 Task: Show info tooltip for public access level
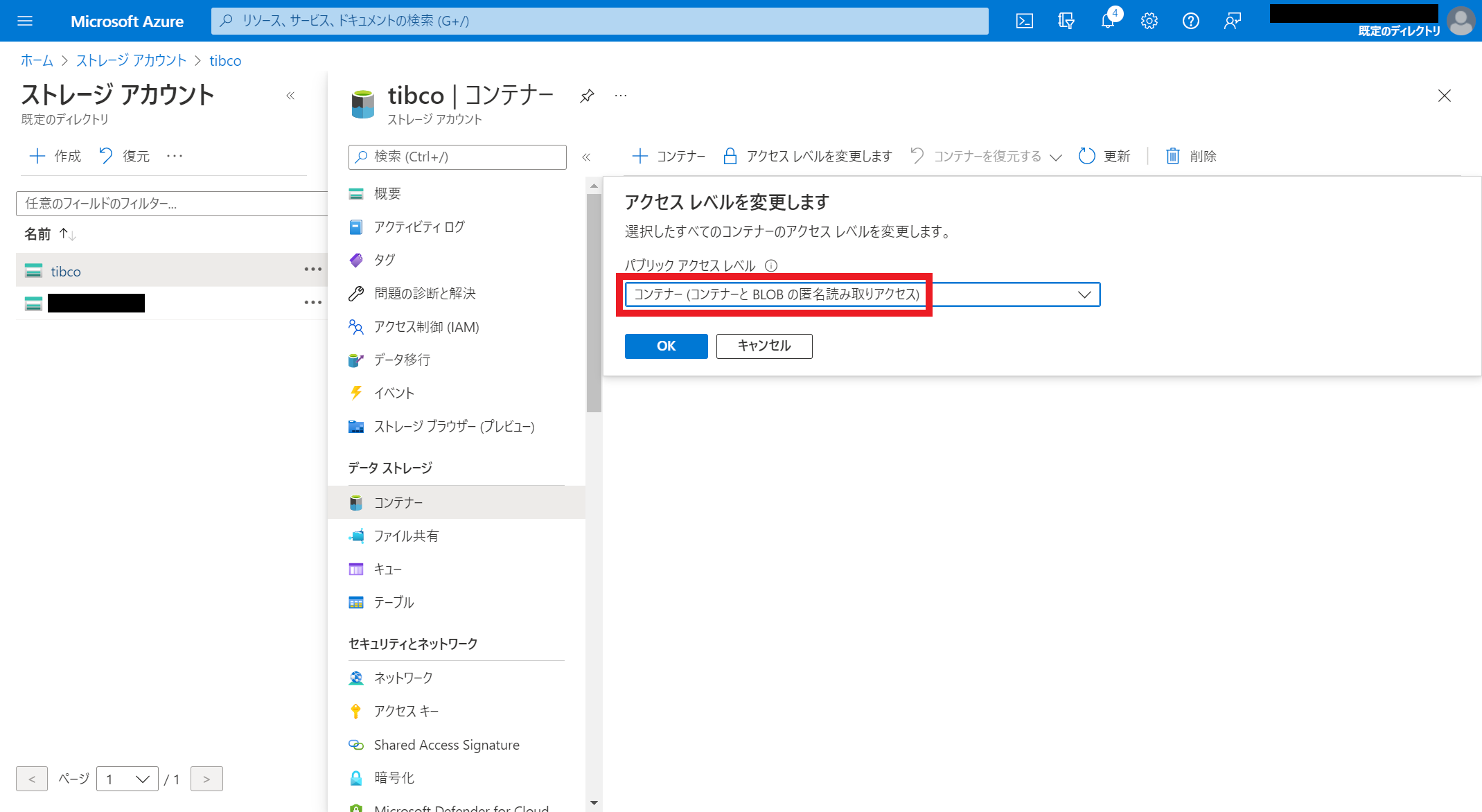click(771, 265)
